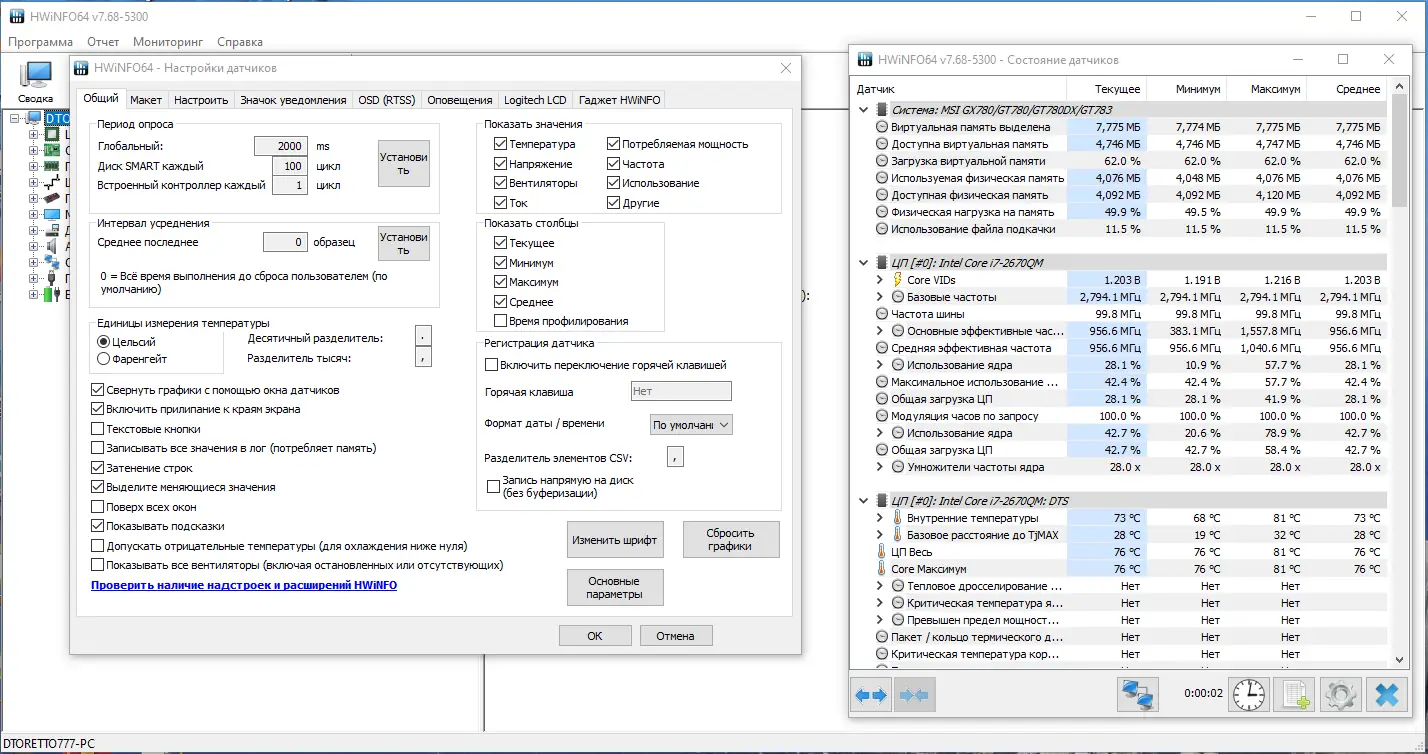Enable the Поверх всех окон checkbox

tap(97, 507)
